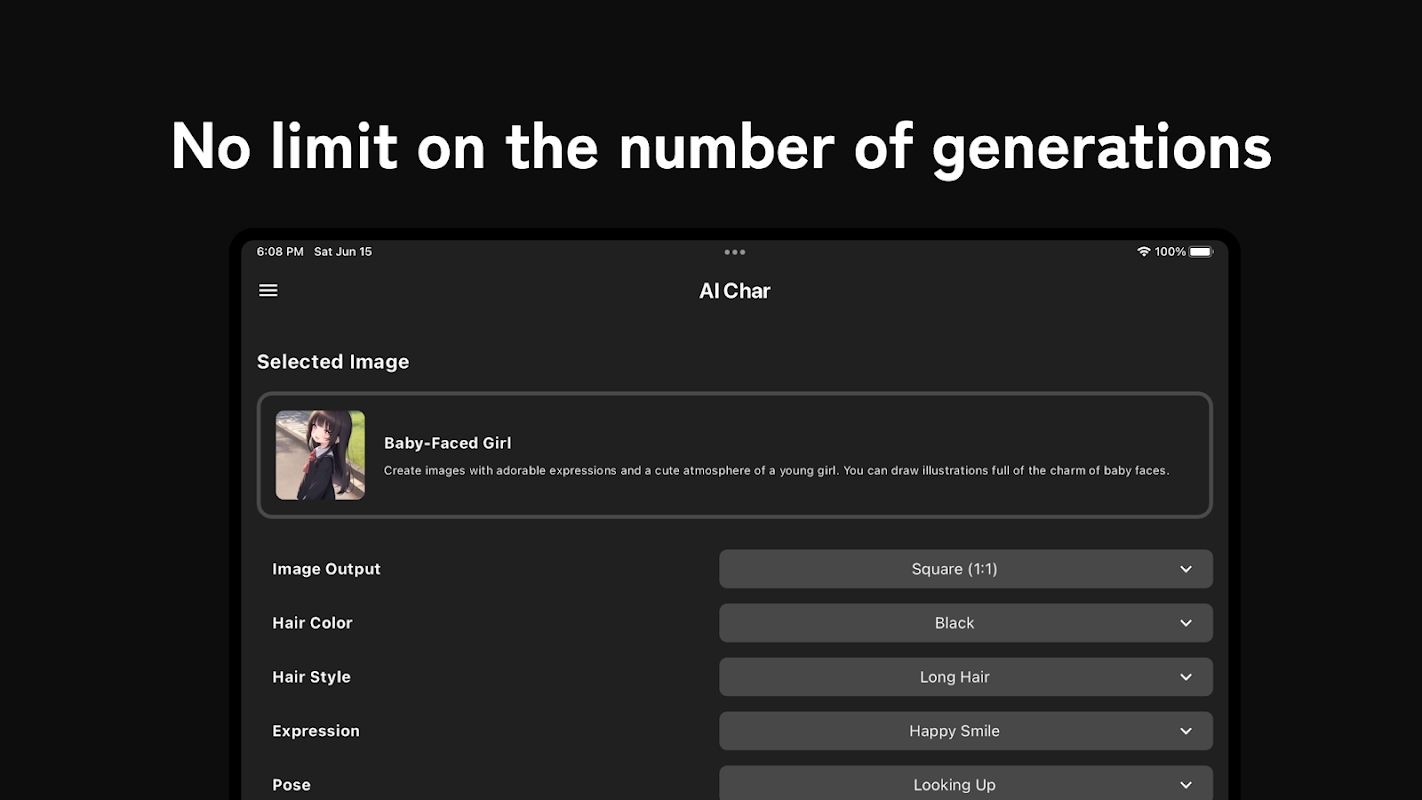Screen dimensions: 1422x800
Task: Open the Happy Smile expression dropdown
Action: (953, 731)
